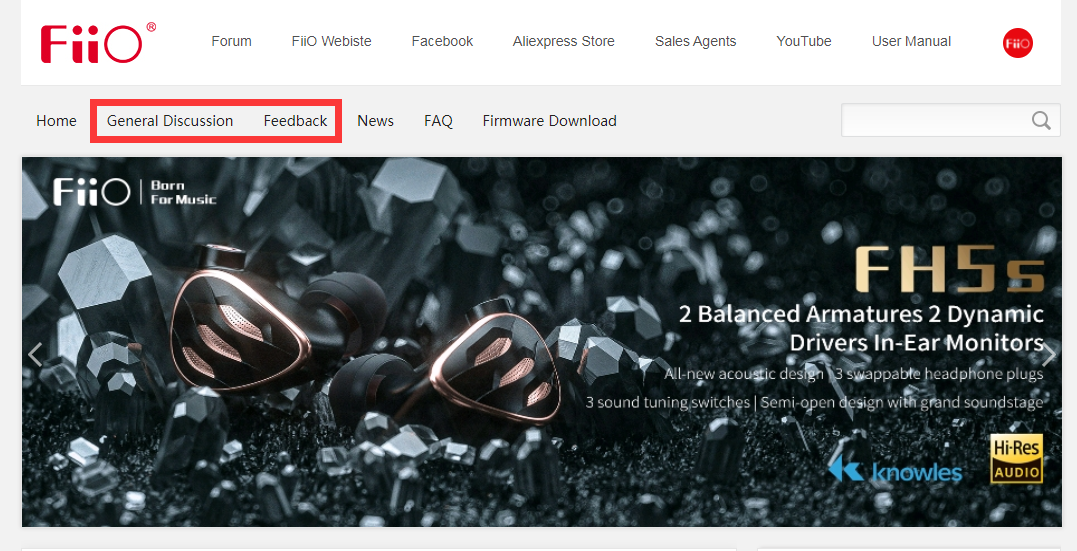Open the General Discussion section
This screenshot has width=1077, height=551.
point(170,121)
